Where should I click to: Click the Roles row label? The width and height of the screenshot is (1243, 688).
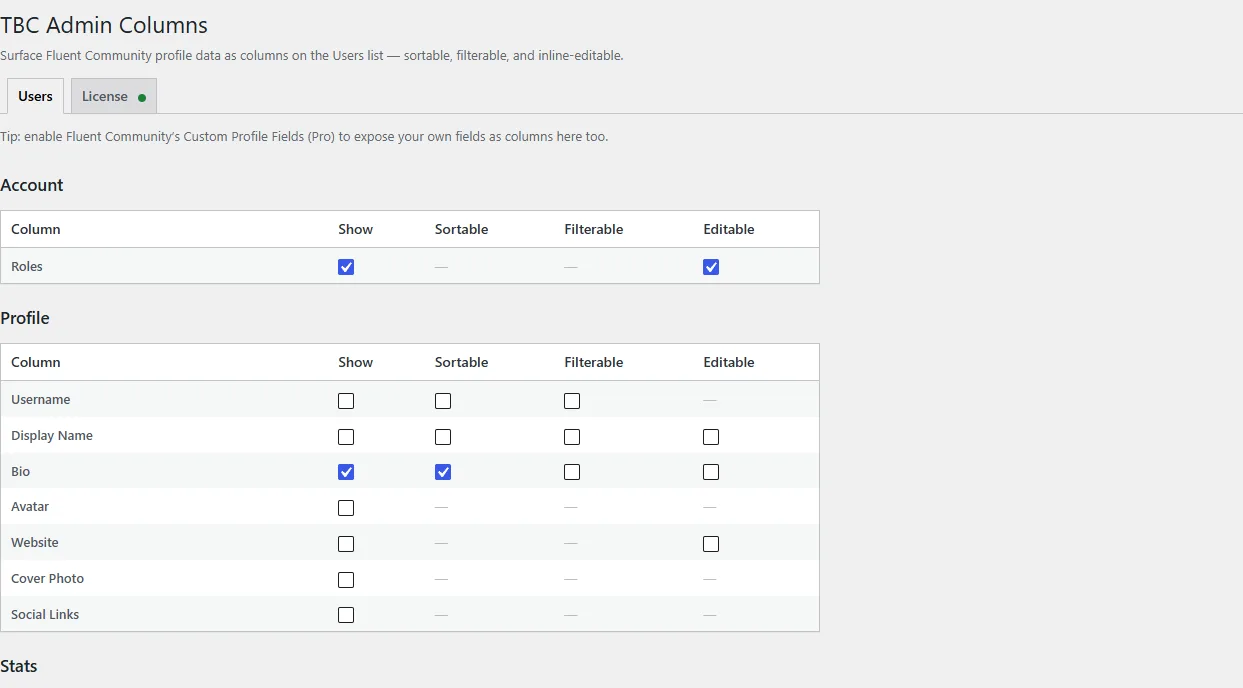27,267
